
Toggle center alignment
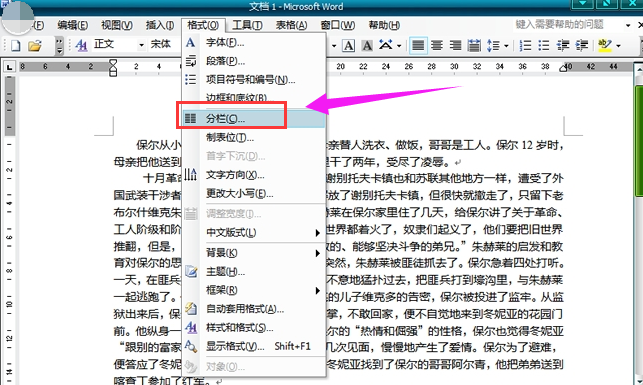click(437, 45)
